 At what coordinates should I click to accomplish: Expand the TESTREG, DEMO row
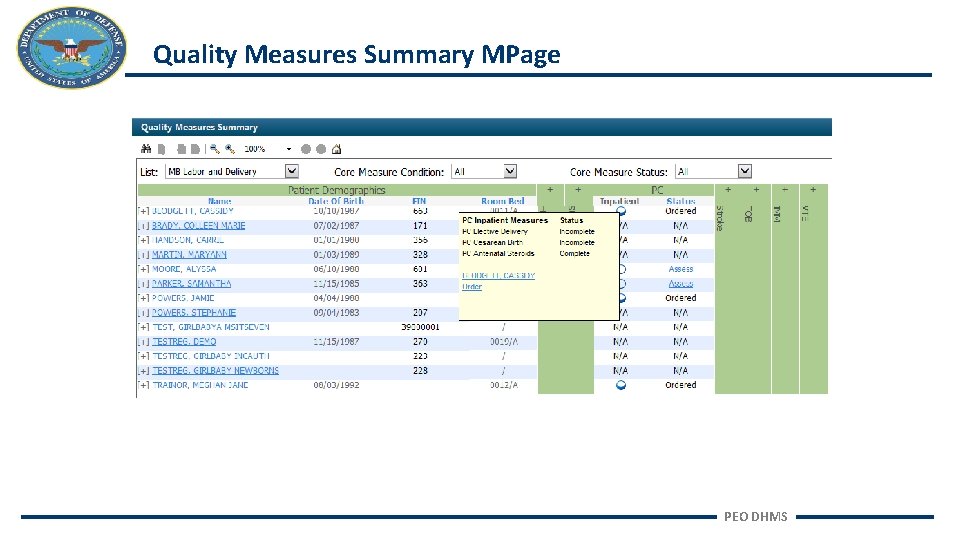[143, 342]
